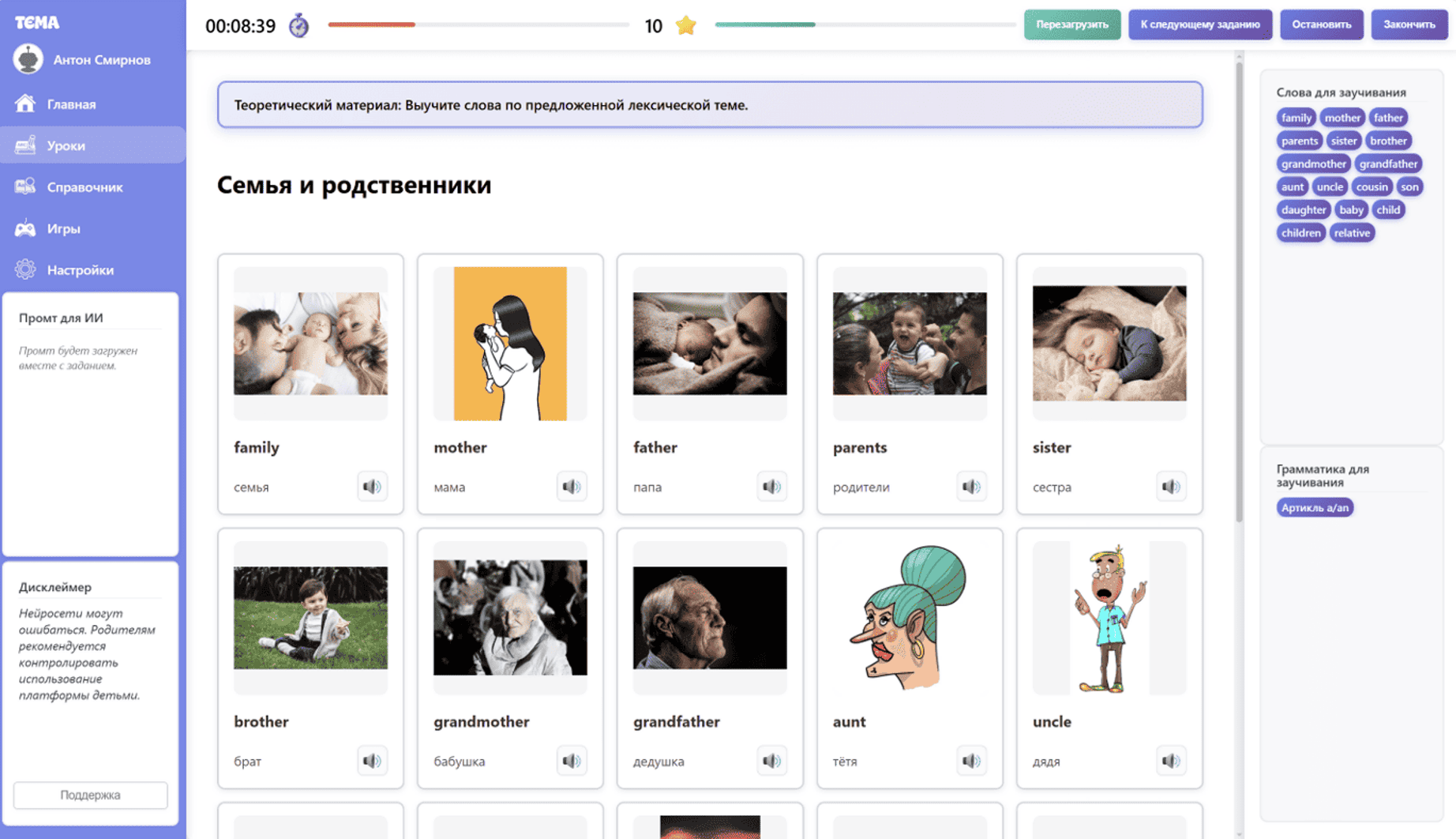Open the Справочник section
The width and height of the screenshot is (1456, 839).
pos(93,186)
